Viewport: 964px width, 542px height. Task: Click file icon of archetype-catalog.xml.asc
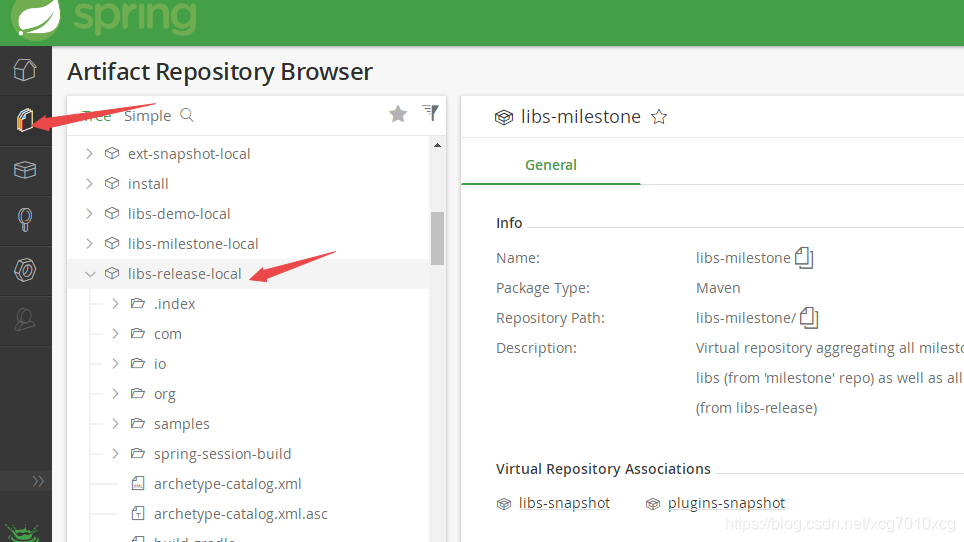[138, 514]
